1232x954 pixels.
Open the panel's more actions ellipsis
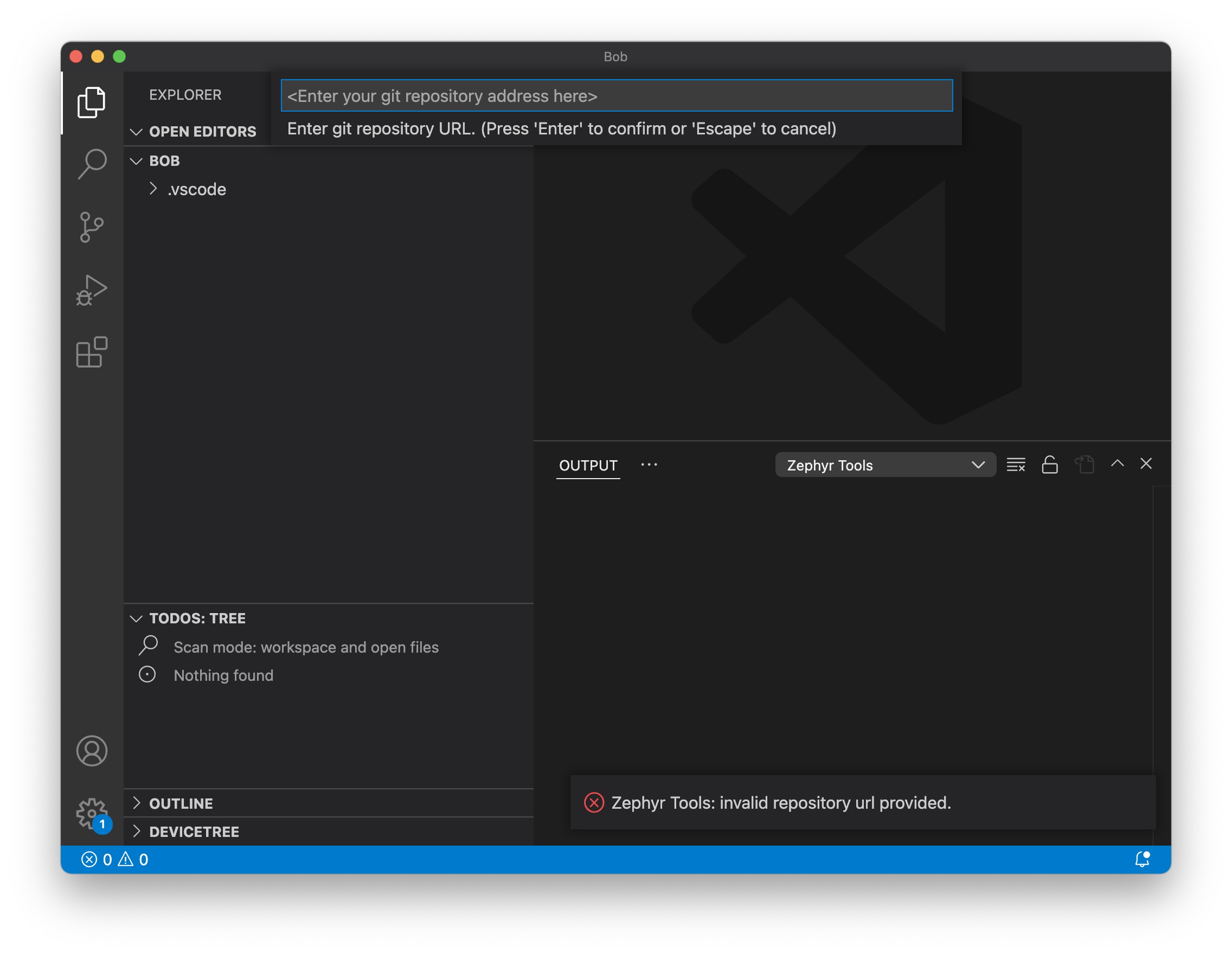coord(649,465)
